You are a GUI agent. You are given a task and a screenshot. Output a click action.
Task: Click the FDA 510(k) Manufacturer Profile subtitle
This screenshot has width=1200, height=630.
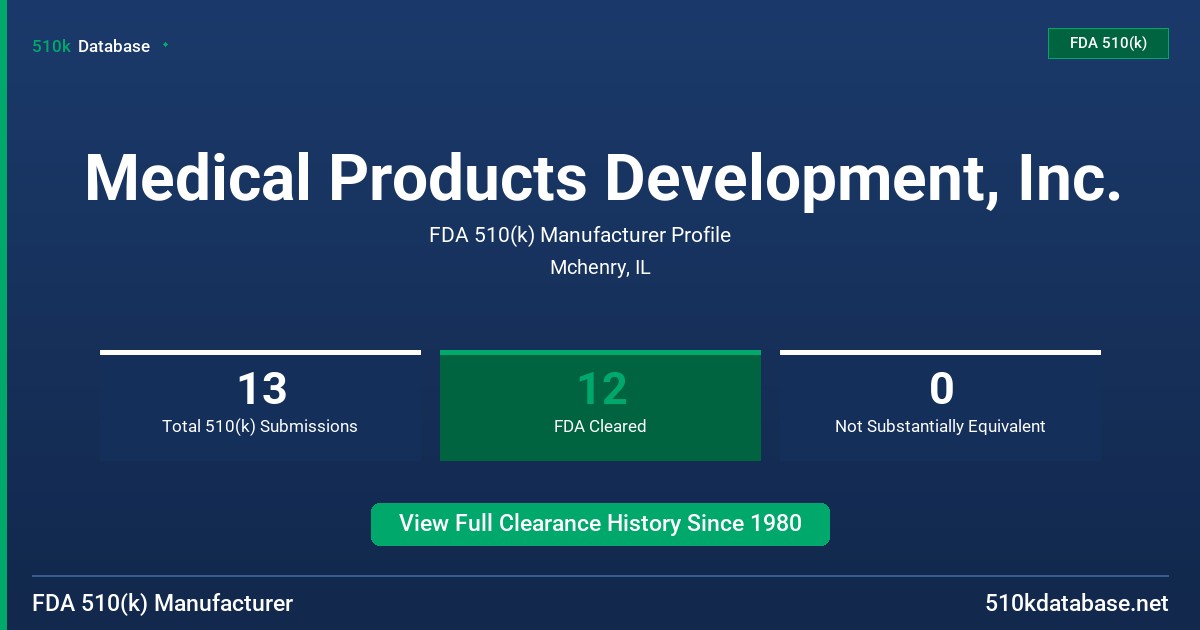click(x=580, y=235)
